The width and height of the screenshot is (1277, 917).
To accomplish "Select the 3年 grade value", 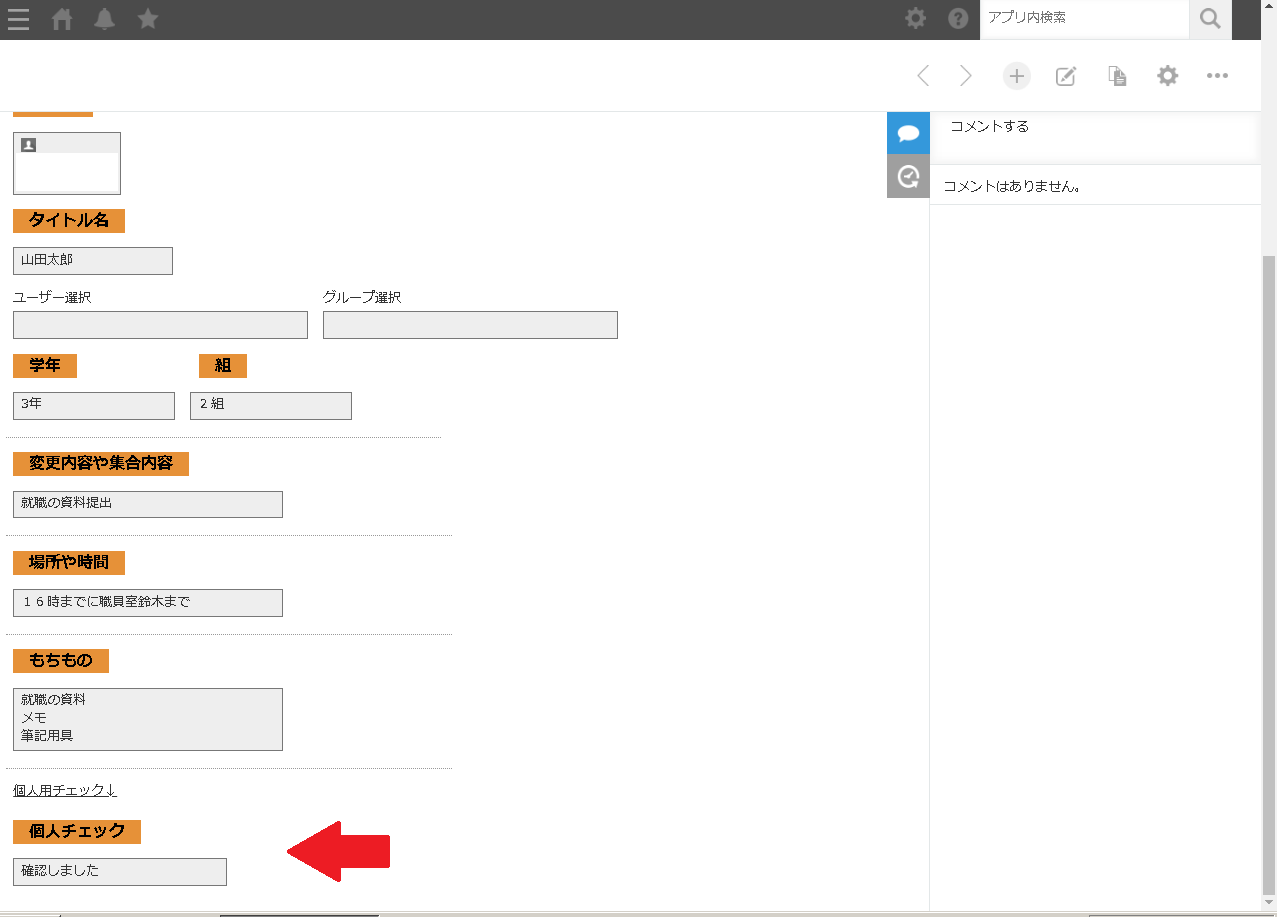I will tap(31, 404).
